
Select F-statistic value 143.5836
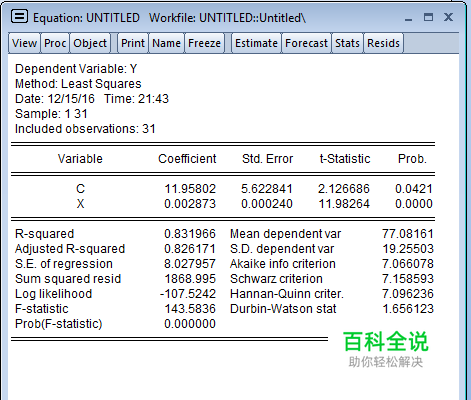tap(190, 309)
